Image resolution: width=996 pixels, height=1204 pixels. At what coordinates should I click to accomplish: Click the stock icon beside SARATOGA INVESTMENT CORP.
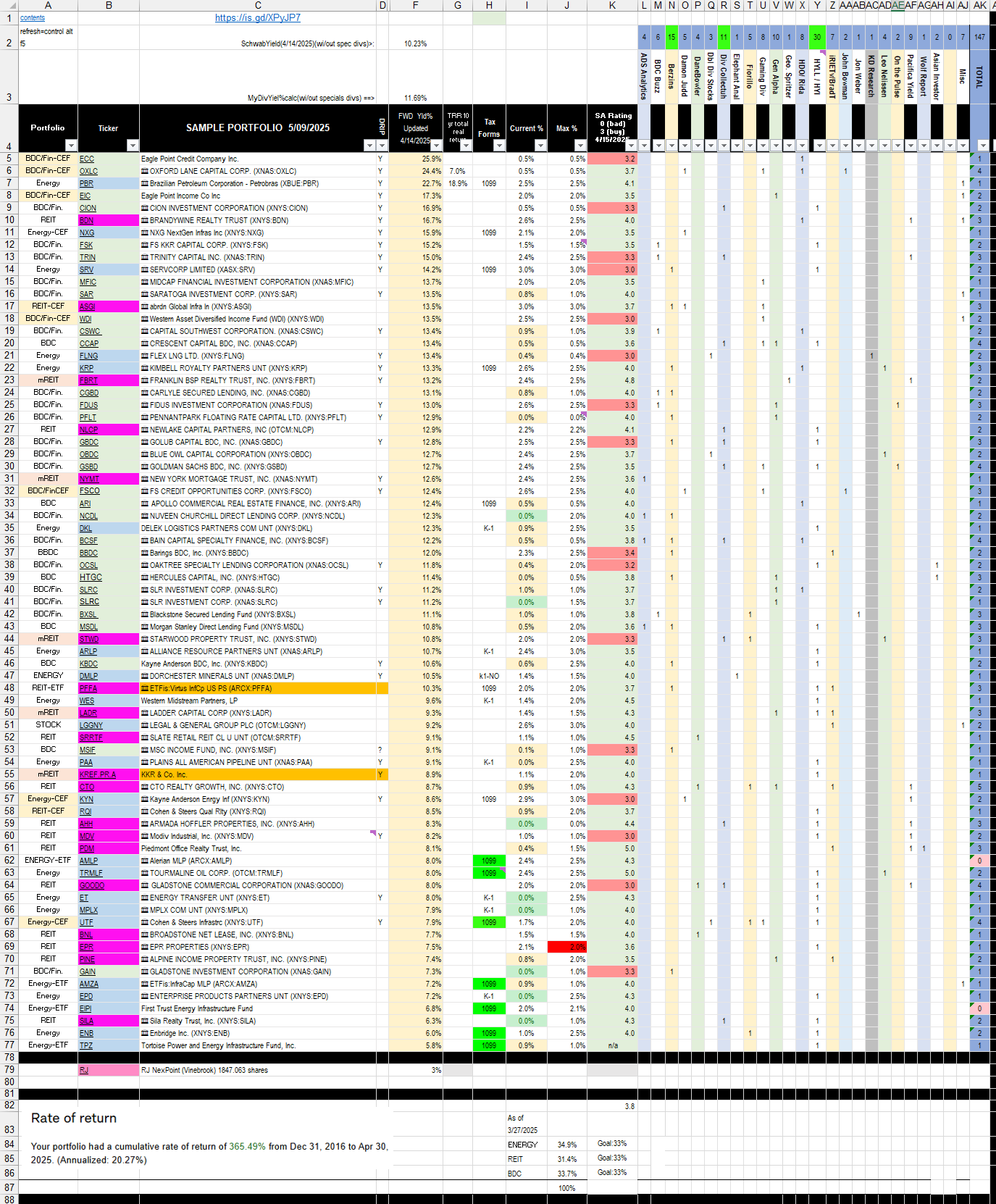pyautogui.click(x=145, y=295)
